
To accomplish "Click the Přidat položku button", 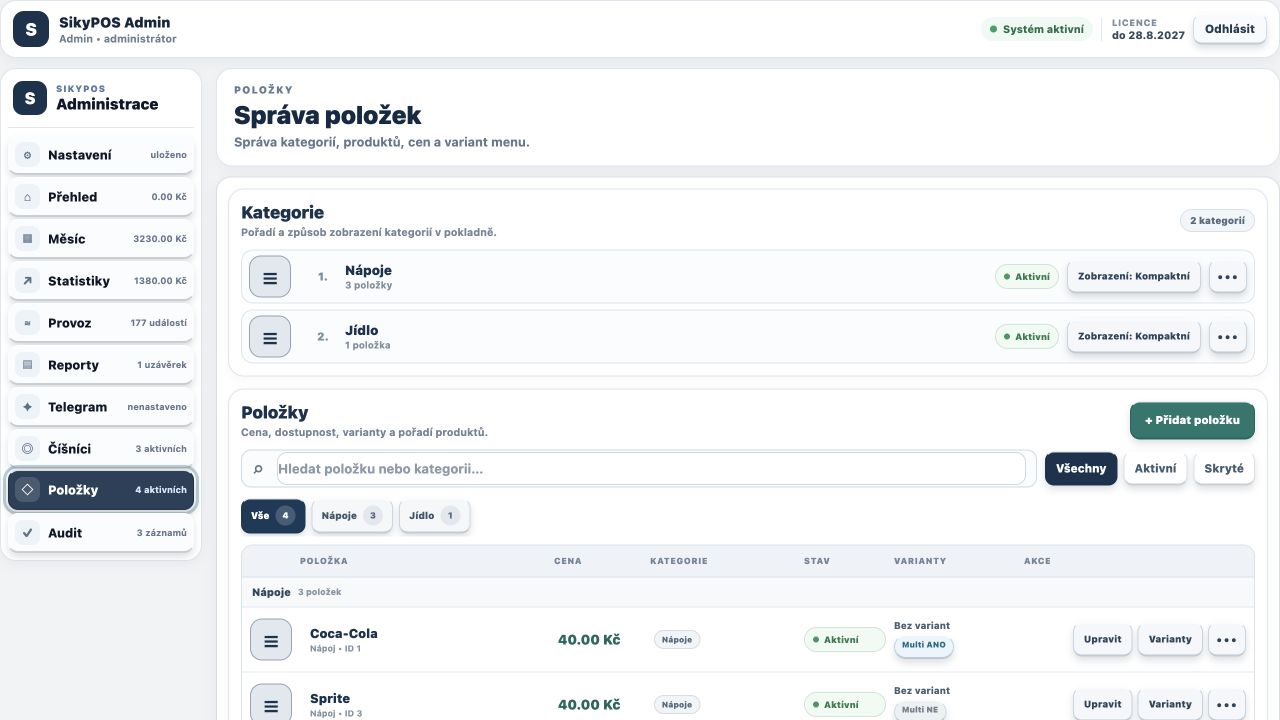I will tap(1192, 421).
